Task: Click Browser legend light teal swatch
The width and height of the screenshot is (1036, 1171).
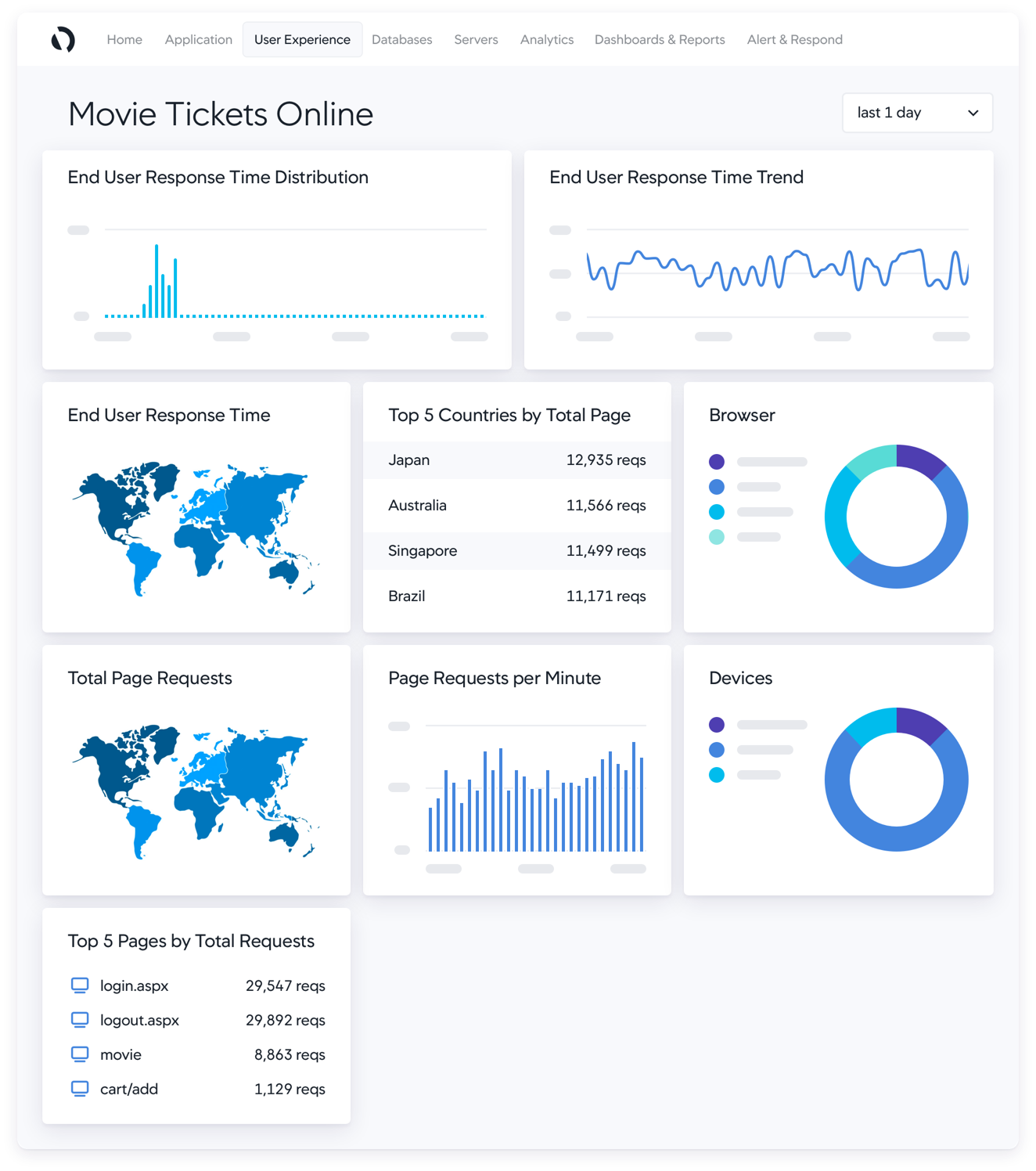Action: (717, 537)
